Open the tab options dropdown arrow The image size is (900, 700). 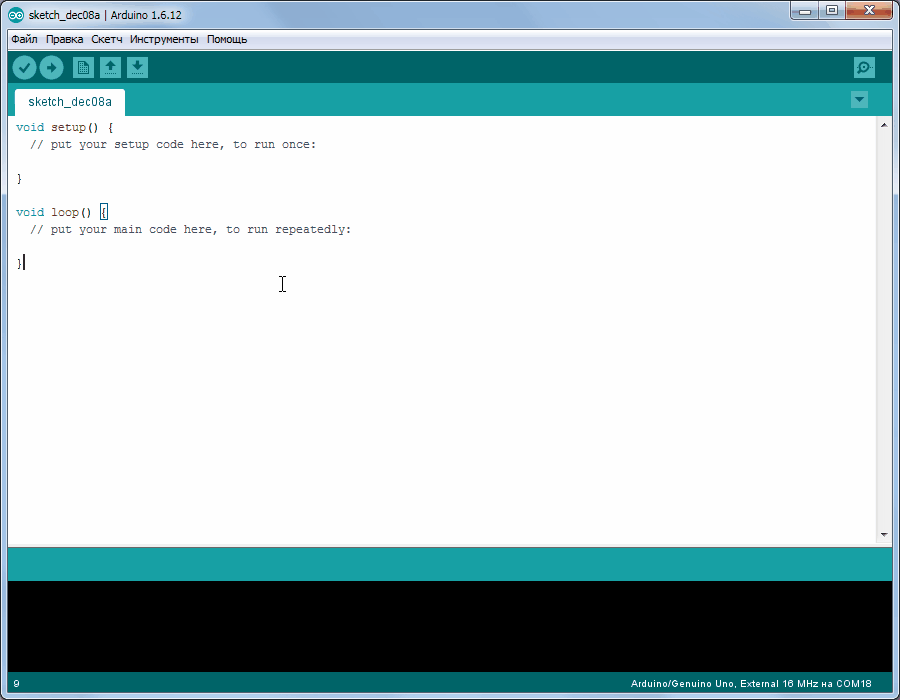tap(859, 100)
